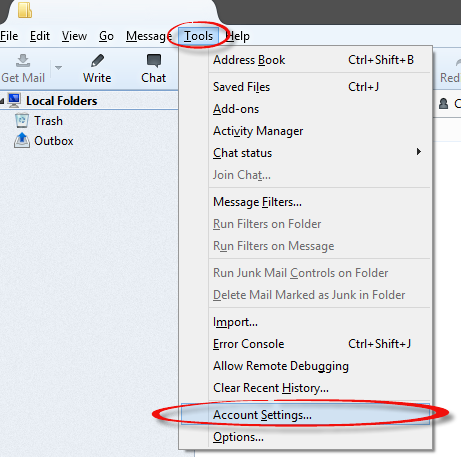
Task: Collapse the Local Folders tree
Action: pyautogui.click(x=2, y=101)
